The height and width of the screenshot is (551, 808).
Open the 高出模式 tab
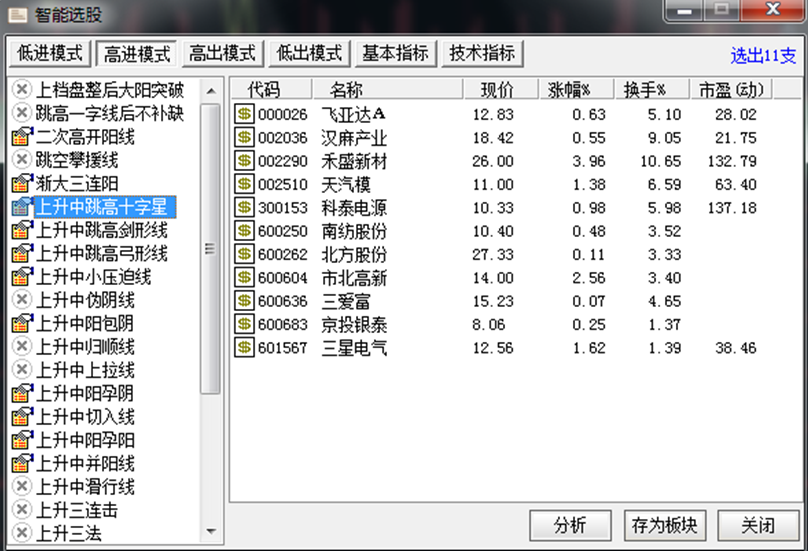pos(223,54)
